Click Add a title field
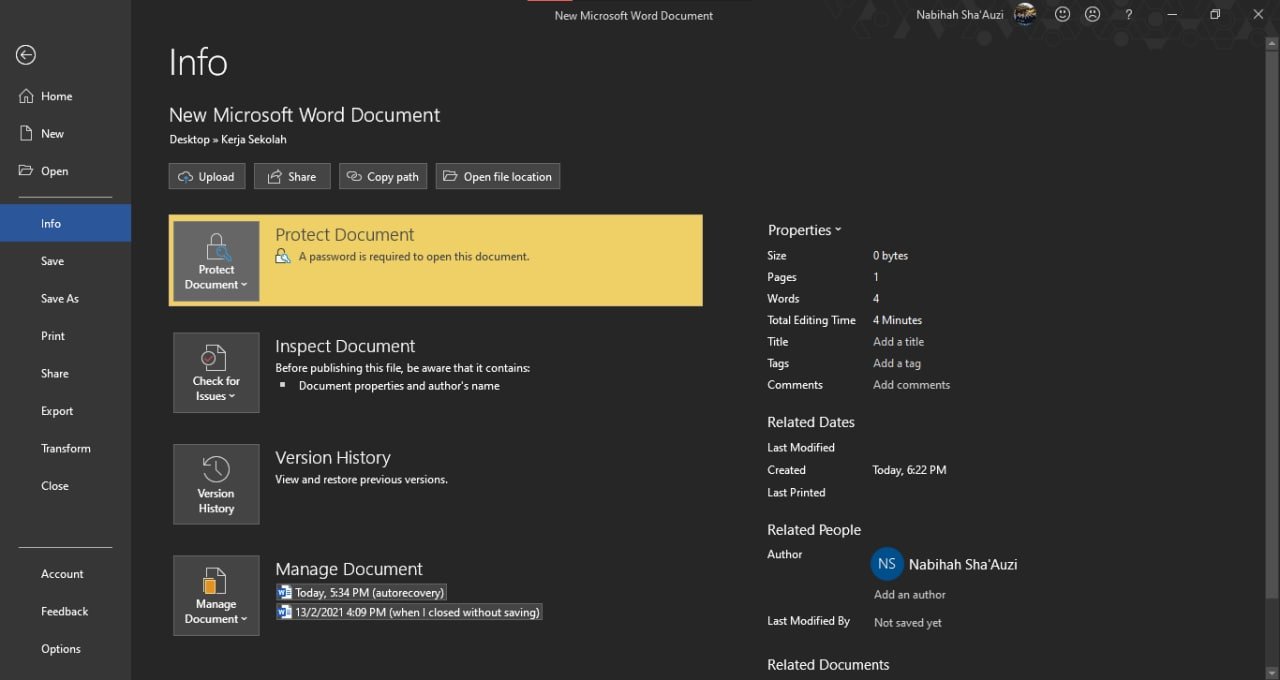The height and width of the screenshot is (680, 1280). pos(898,342)
